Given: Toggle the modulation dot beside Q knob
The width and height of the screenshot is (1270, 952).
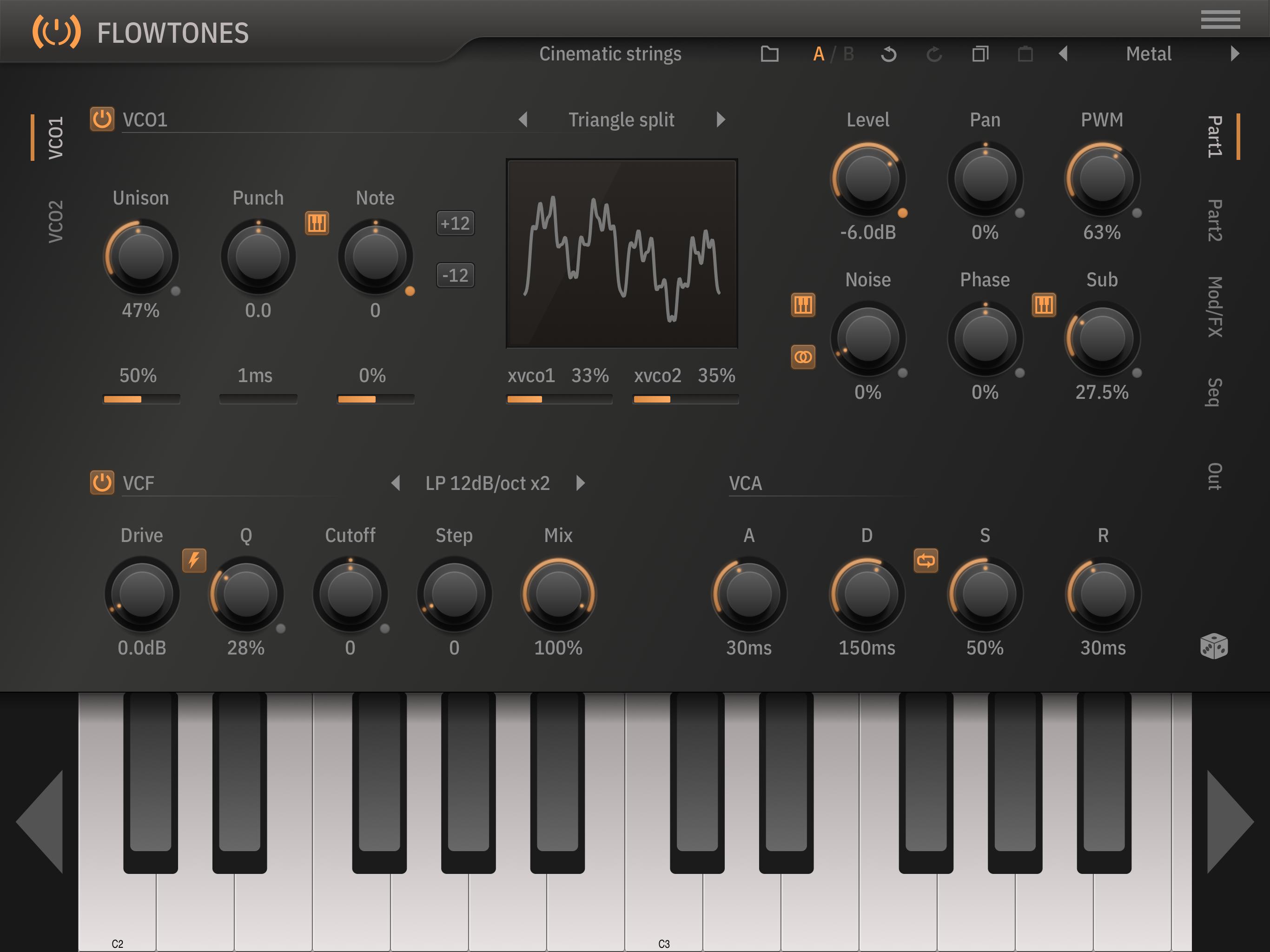Looking at the screenshot, I should 281,629.
